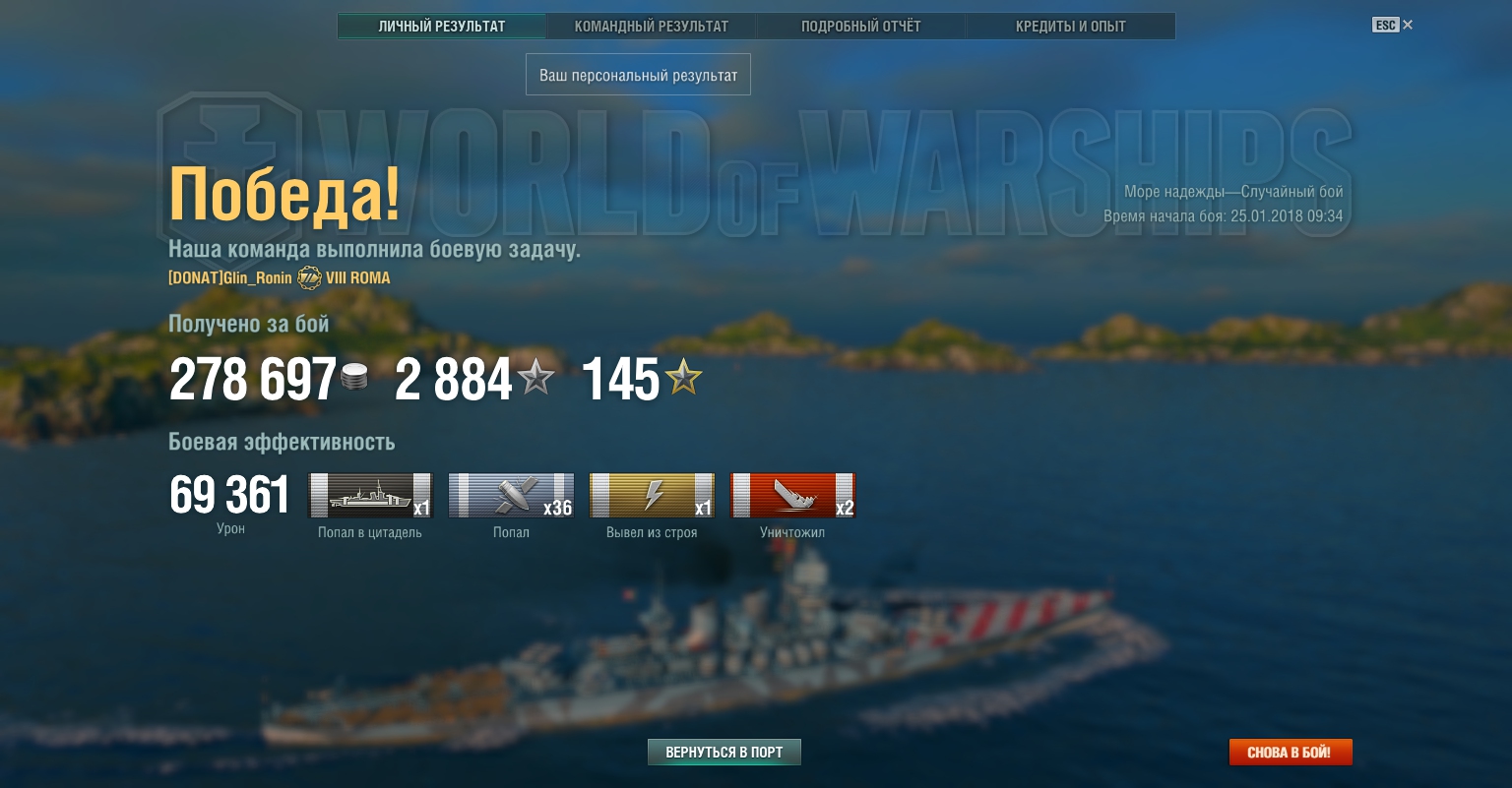The image size is (1512, 788).
Task: Click the Ваш персональный результат tooltip
Action: click(638, 75)
